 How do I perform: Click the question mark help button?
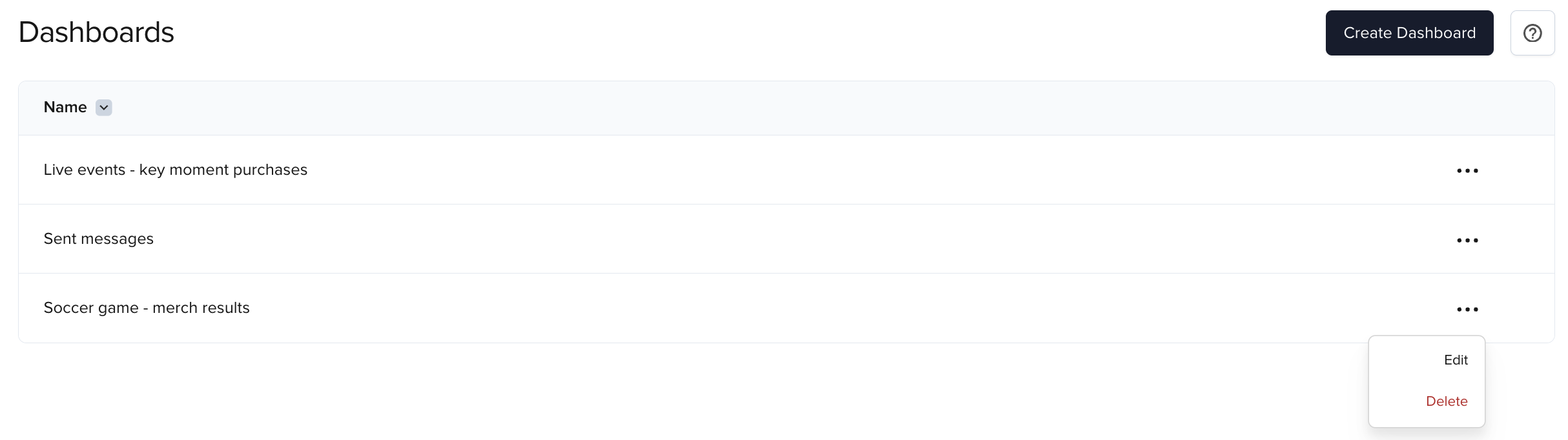point(1533,33)
